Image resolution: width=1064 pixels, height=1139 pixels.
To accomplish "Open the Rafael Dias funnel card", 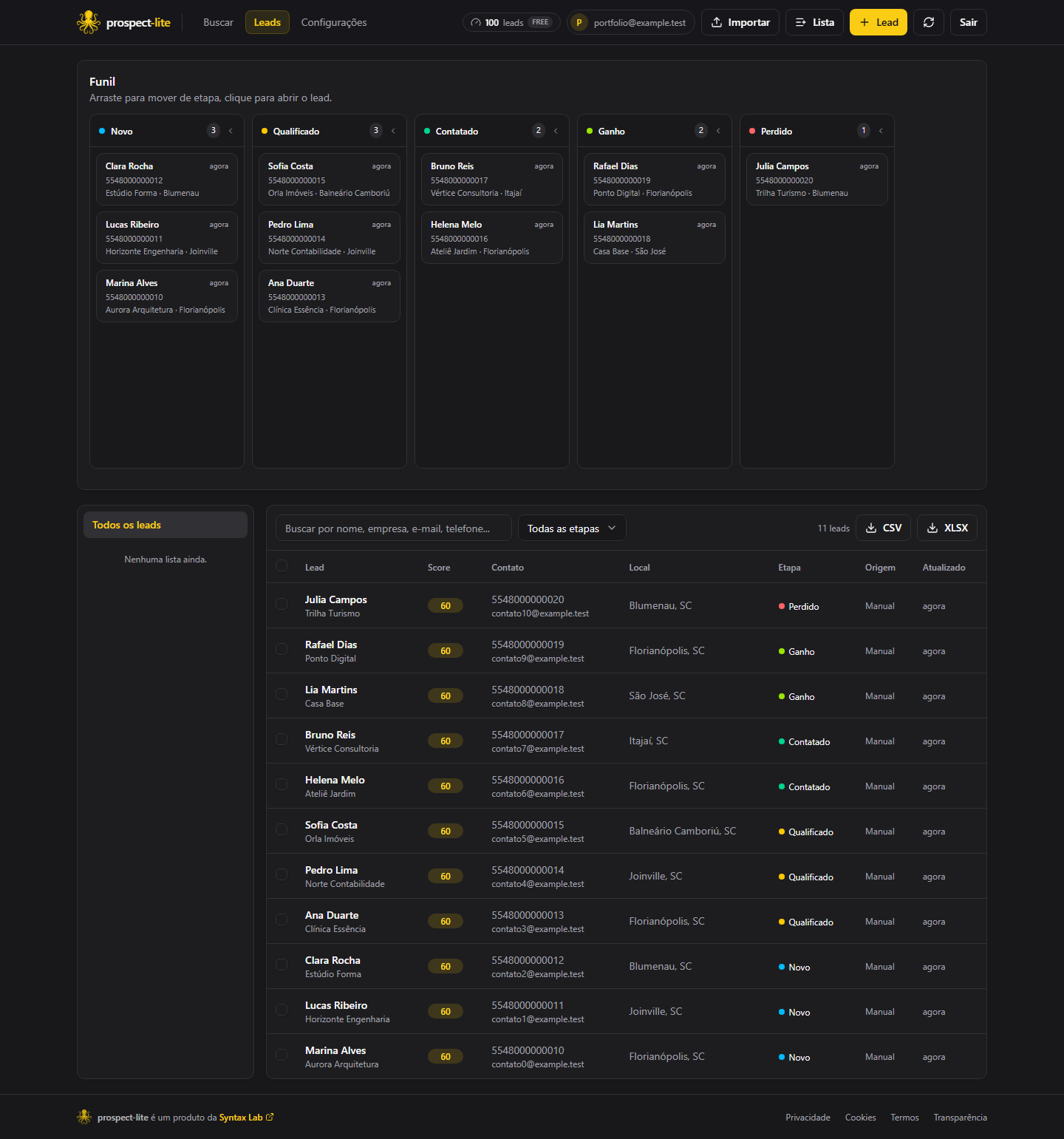I will coord(655,179).
